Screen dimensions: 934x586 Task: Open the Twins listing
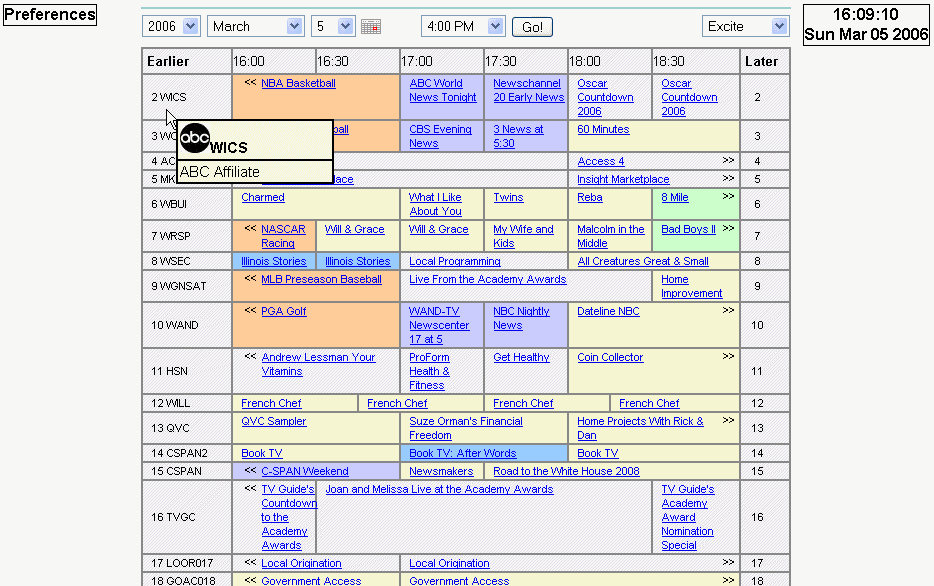coord(508,197)
